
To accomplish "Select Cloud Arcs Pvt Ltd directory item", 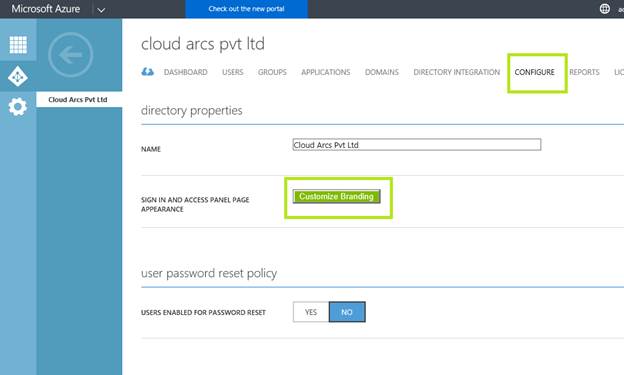I will pyautogui.click(x=79, y=100).
